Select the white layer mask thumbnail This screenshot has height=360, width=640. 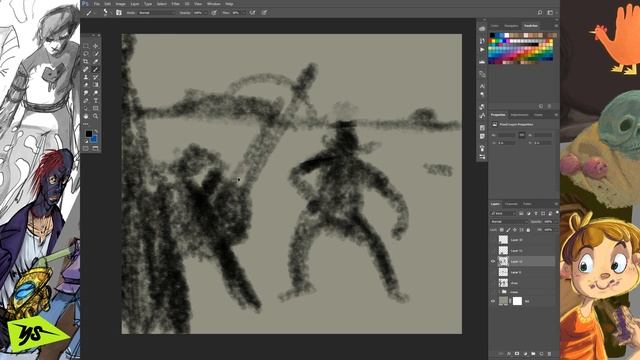(517, 301)
